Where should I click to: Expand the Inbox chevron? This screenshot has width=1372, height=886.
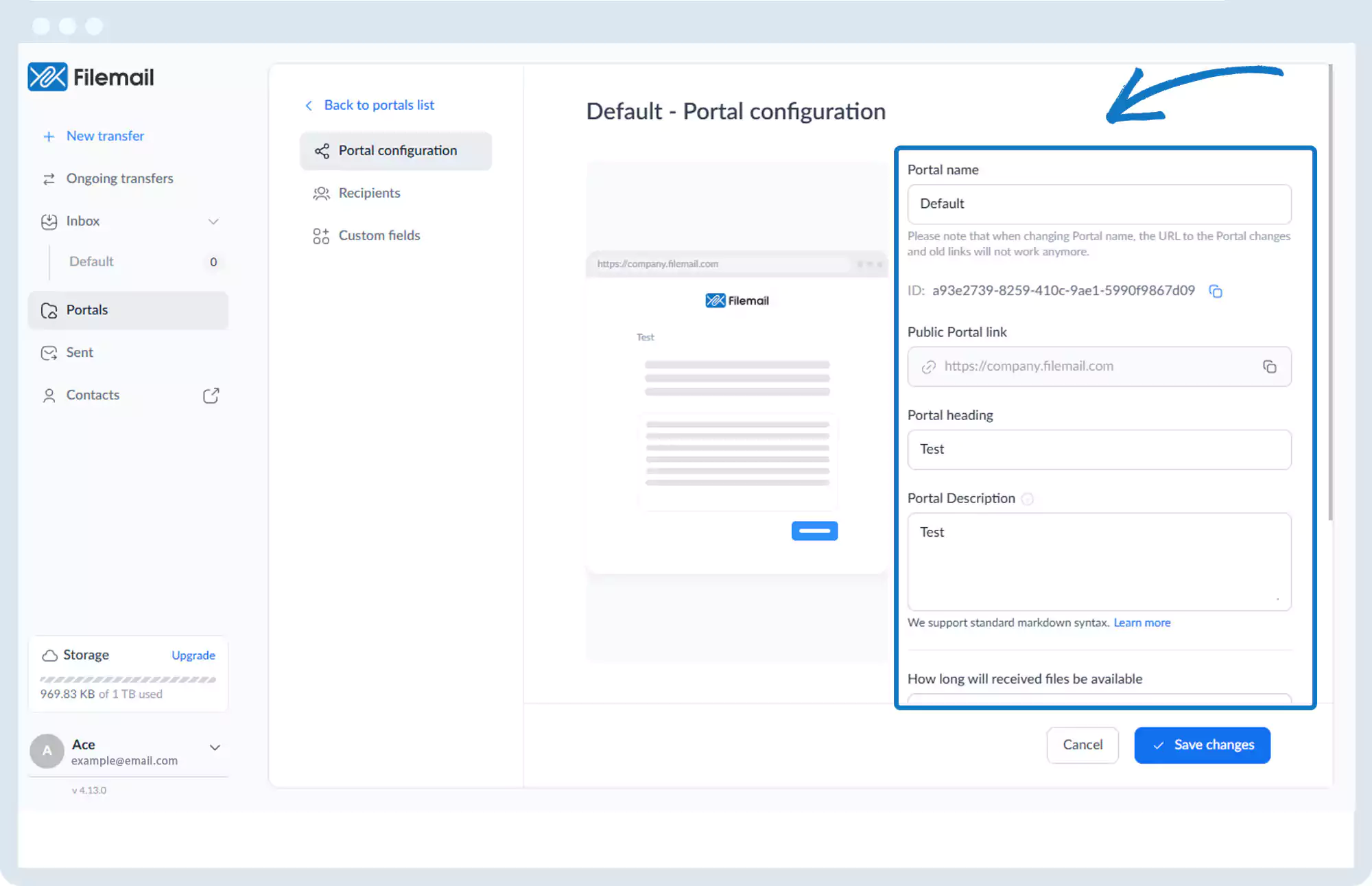[213, 222]
